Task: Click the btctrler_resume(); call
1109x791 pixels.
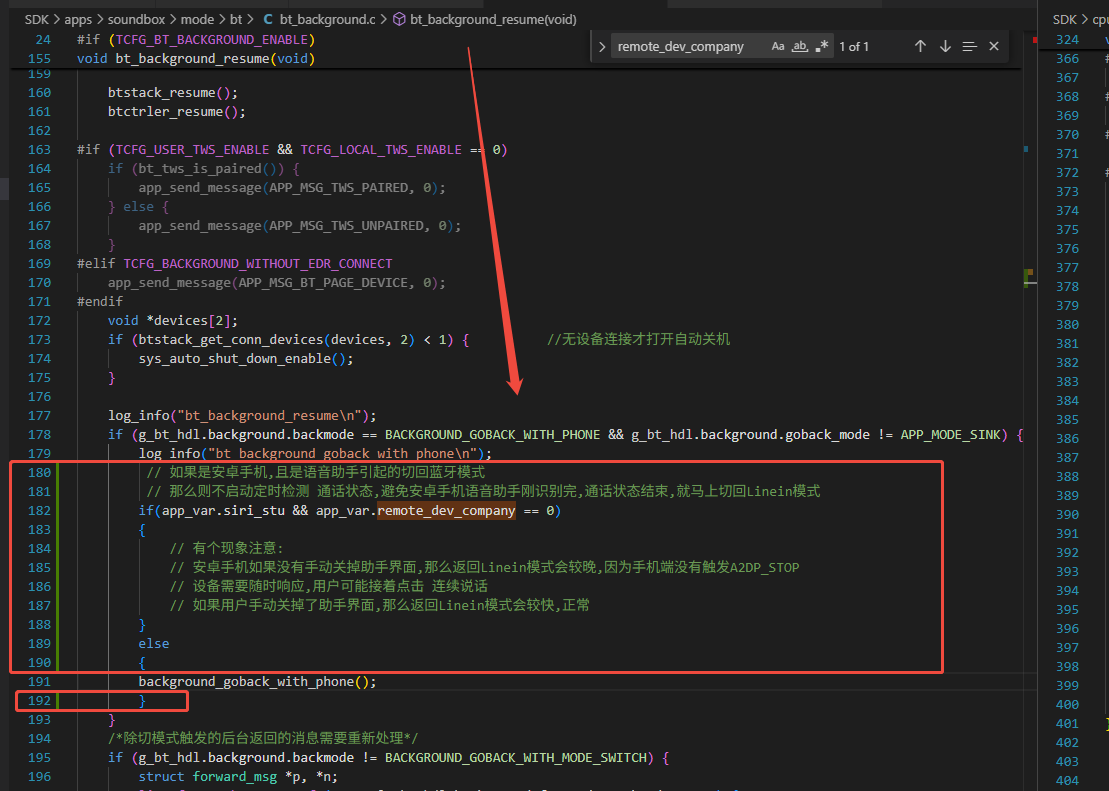Action: click(x=177, y=112)
